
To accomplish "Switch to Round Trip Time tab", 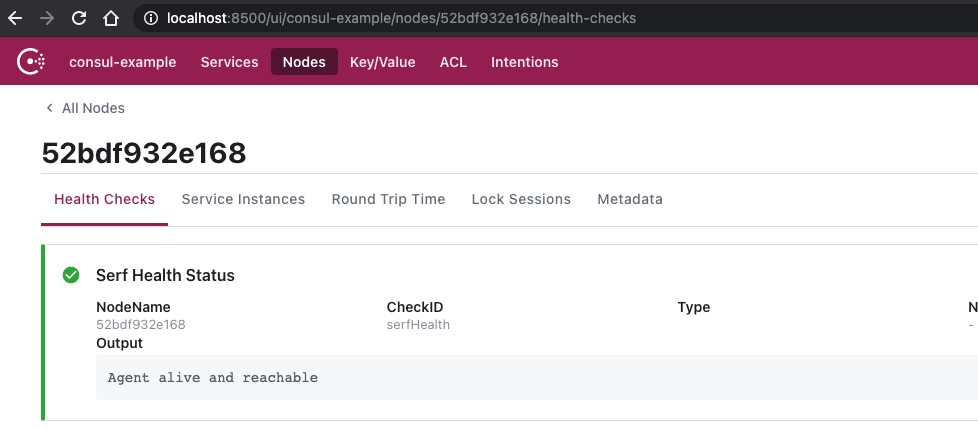I will tap(389, 199).
